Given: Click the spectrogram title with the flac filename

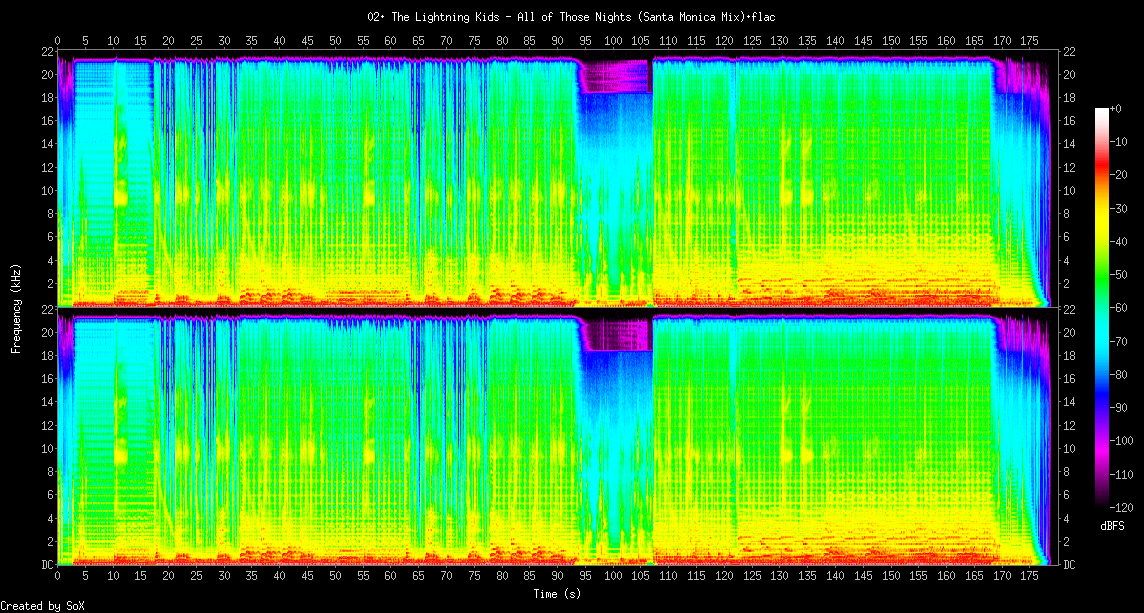Looking at the screenshot, I should [x=571, y=17].
